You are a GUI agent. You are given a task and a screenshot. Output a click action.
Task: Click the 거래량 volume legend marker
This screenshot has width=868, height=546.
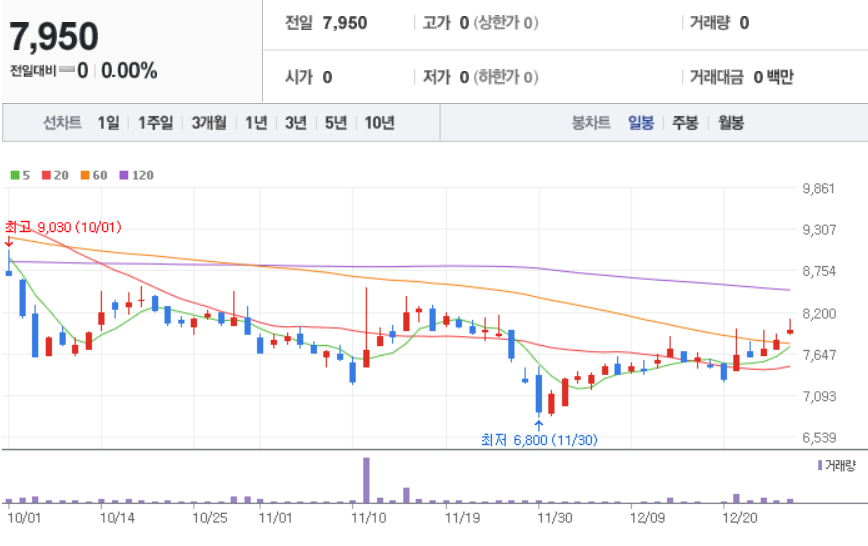pos(836,466)
